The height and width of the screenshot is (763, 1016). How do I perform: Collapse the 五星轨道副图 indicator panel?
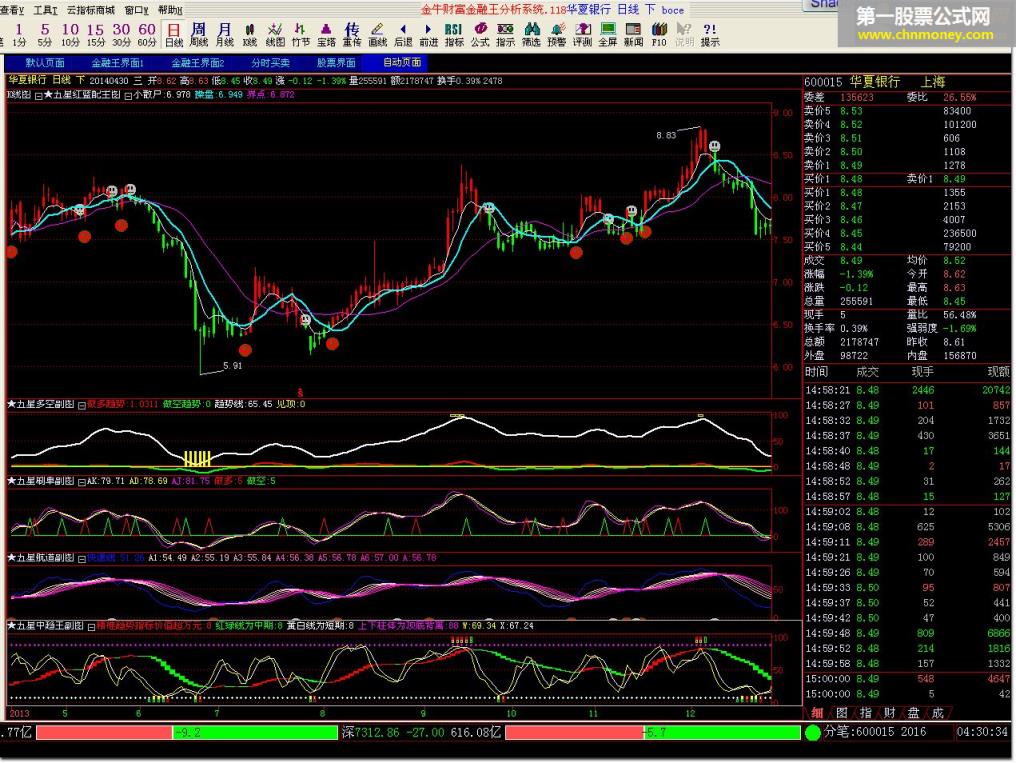[x=82, y=558]
